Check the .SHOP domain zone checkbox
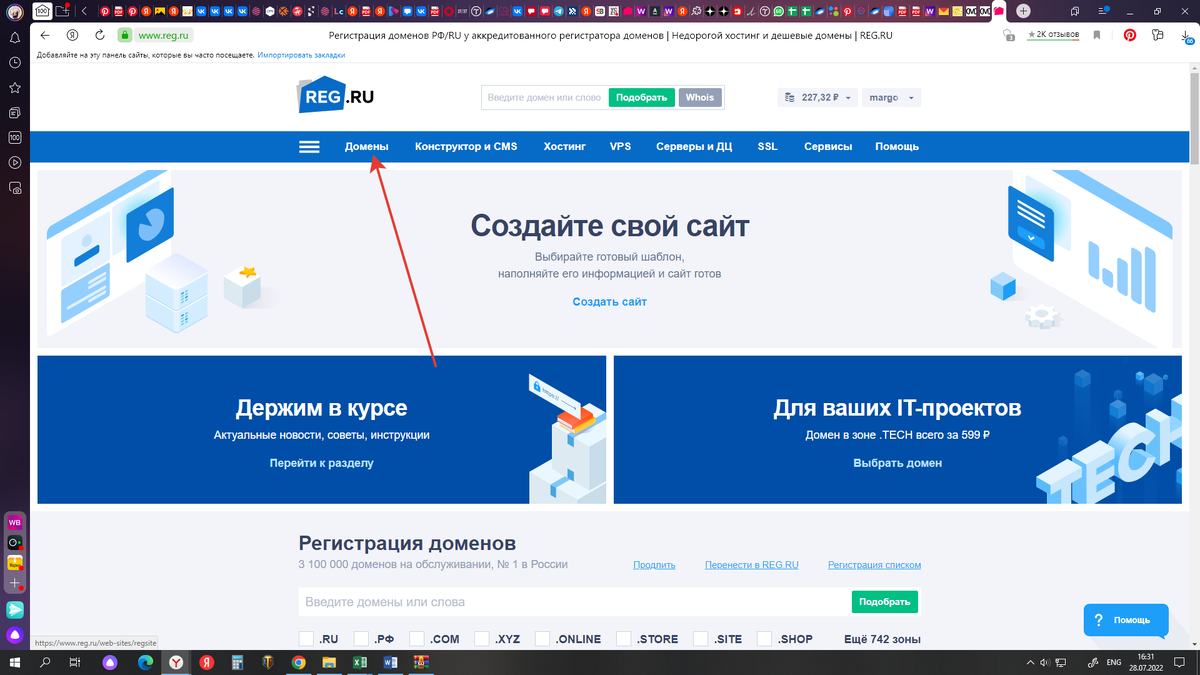The width and height of the screenshot is (1200, 675). pos(765,639)
